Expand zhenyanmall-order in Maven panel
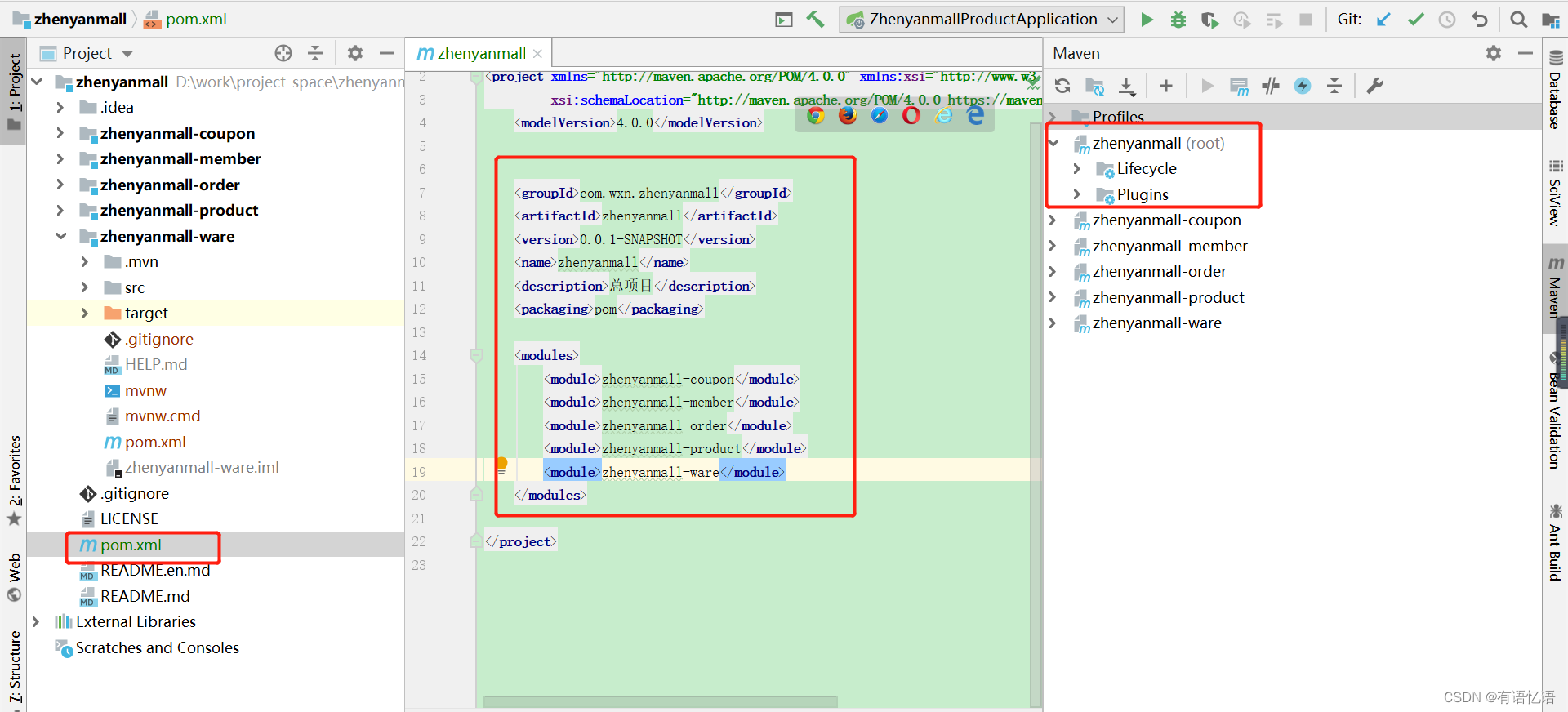1568x712 pixels. click(x=1053, y=272)
